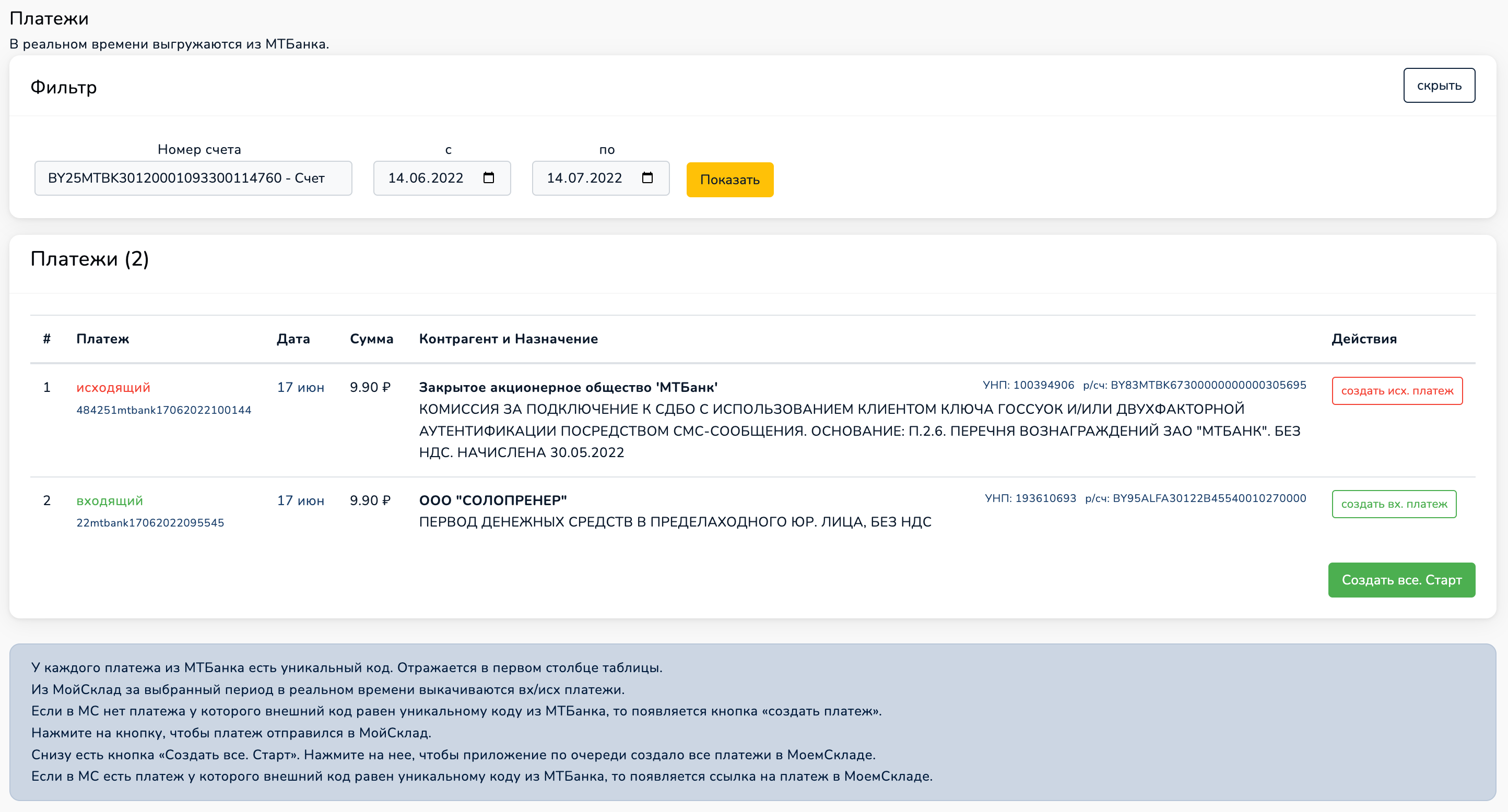1508x812 pixels.
Task: Create outgoing payment via создать исх. платеж
Action: coord(1397,391)
